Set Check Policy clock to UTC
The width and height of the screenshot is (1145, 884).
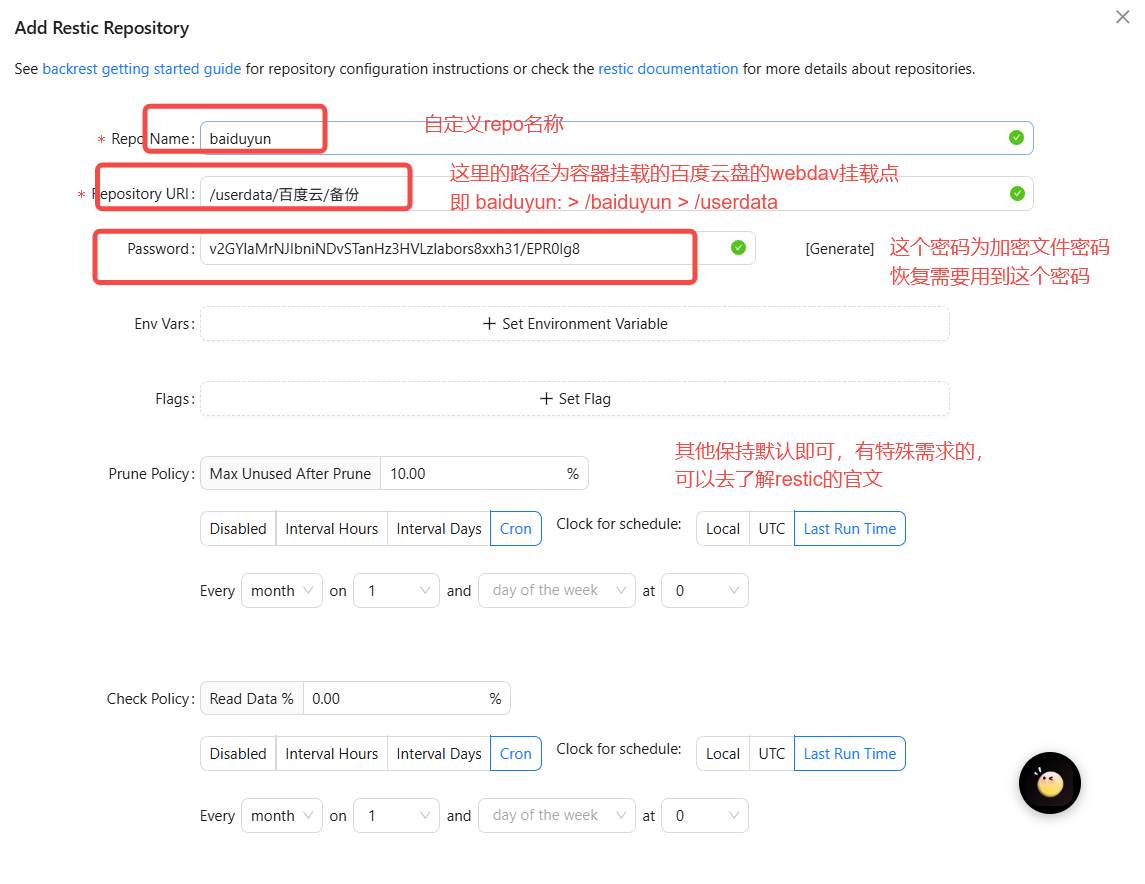(x=771, y=754)
